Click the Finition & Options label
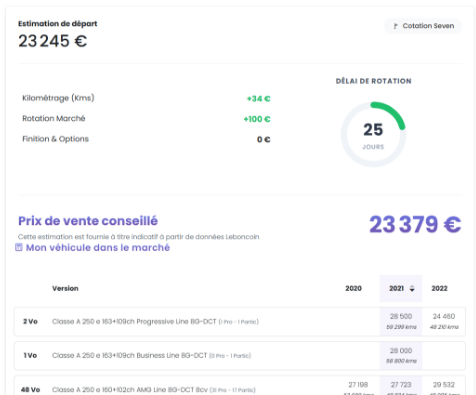 [x=55, y=139]
